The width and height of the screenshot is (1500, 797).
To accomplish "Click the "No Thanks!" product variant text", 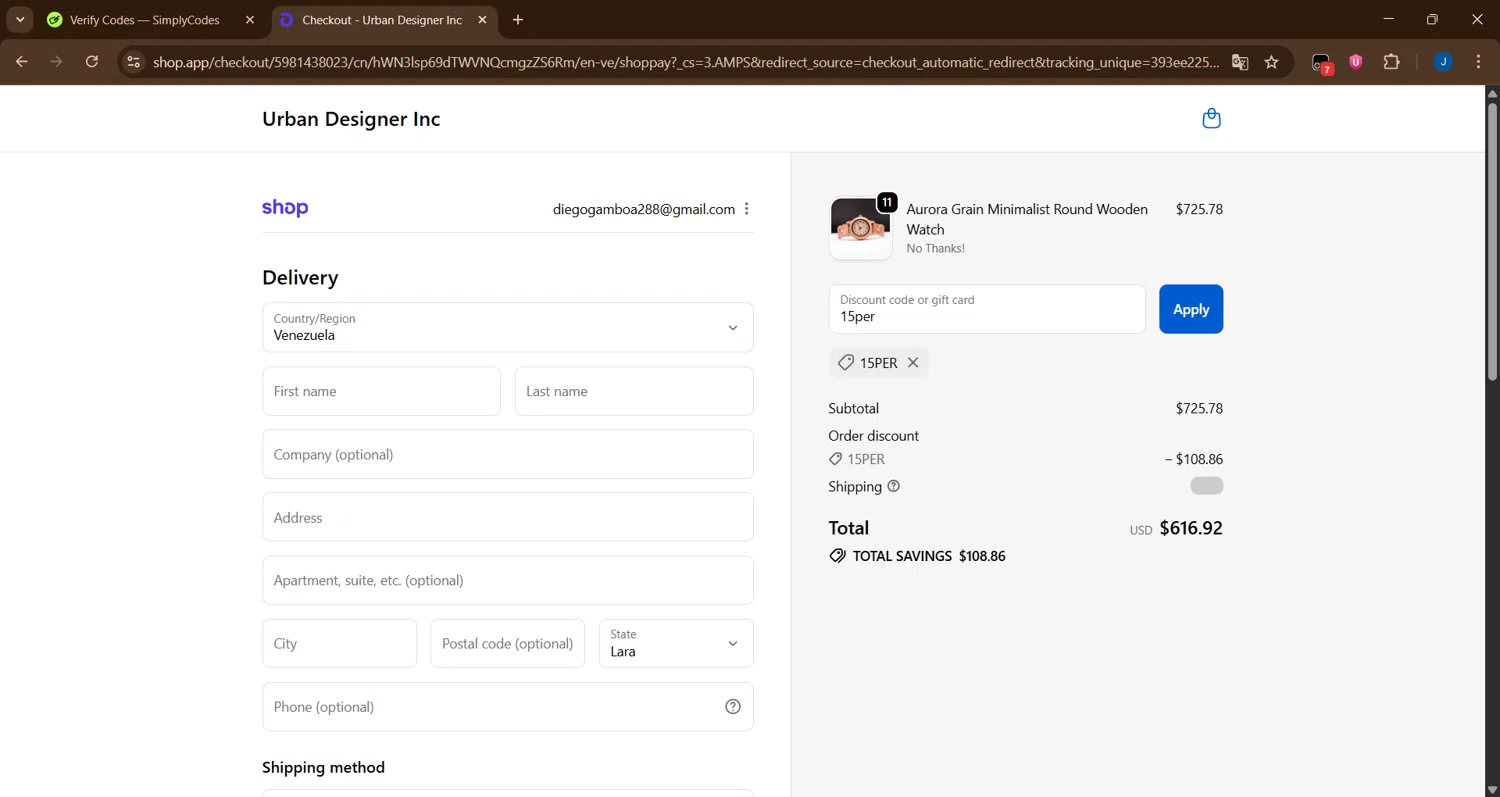I will point(935,248).
